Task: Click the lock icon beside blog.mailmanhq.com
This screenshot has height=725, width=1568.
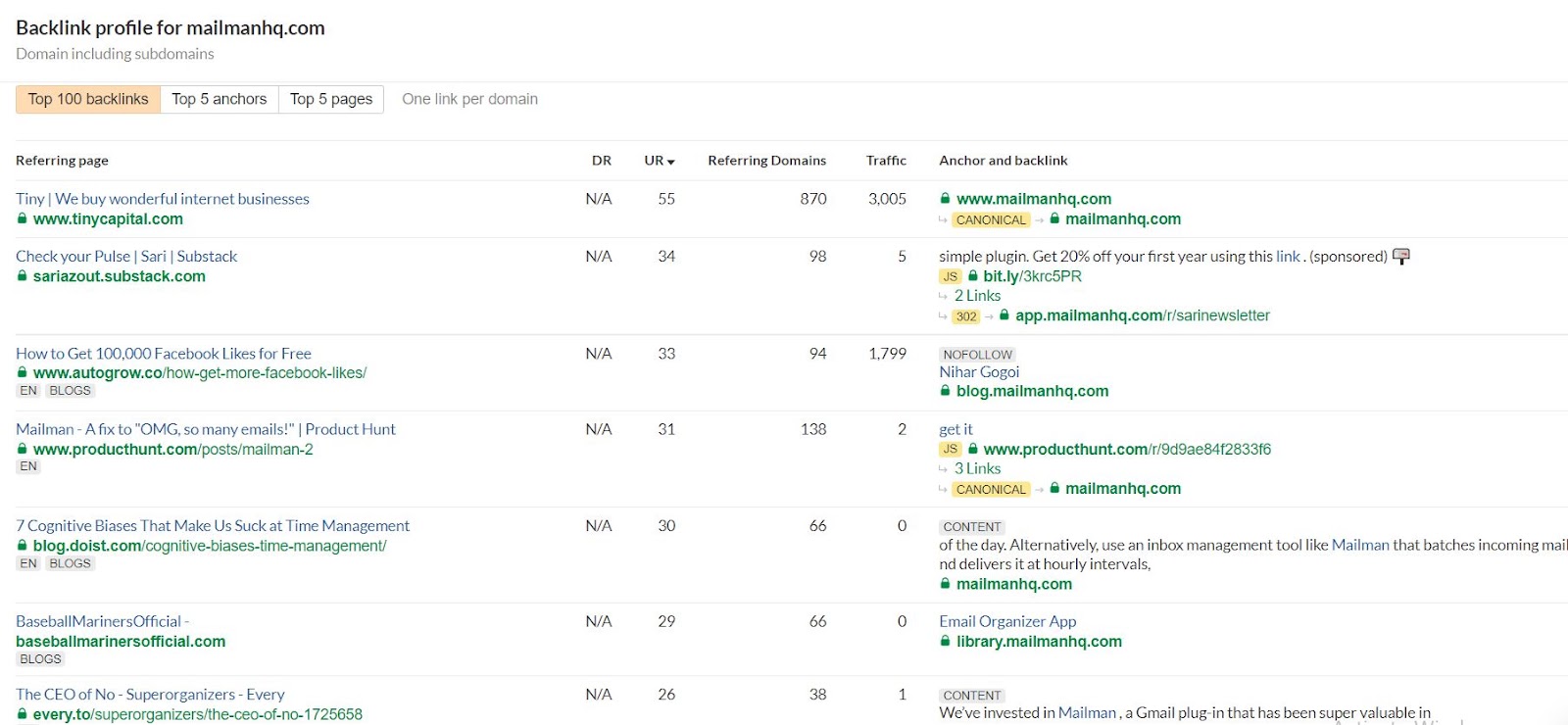Action: (x=946, y=391)
